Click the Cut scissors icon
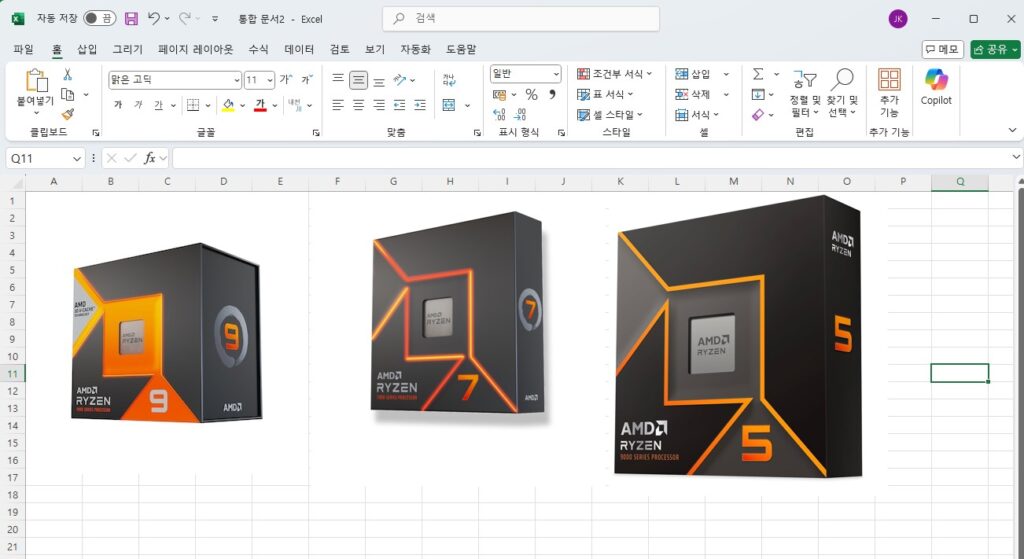Viewport: 1024px width, 559px height. point(69,75)
